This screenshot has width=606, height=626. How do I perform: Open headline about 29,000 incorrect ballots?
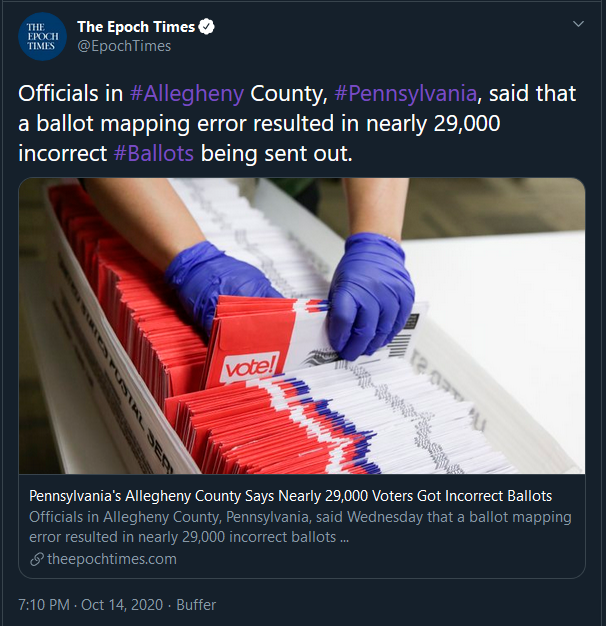click(x=291, y=496)
